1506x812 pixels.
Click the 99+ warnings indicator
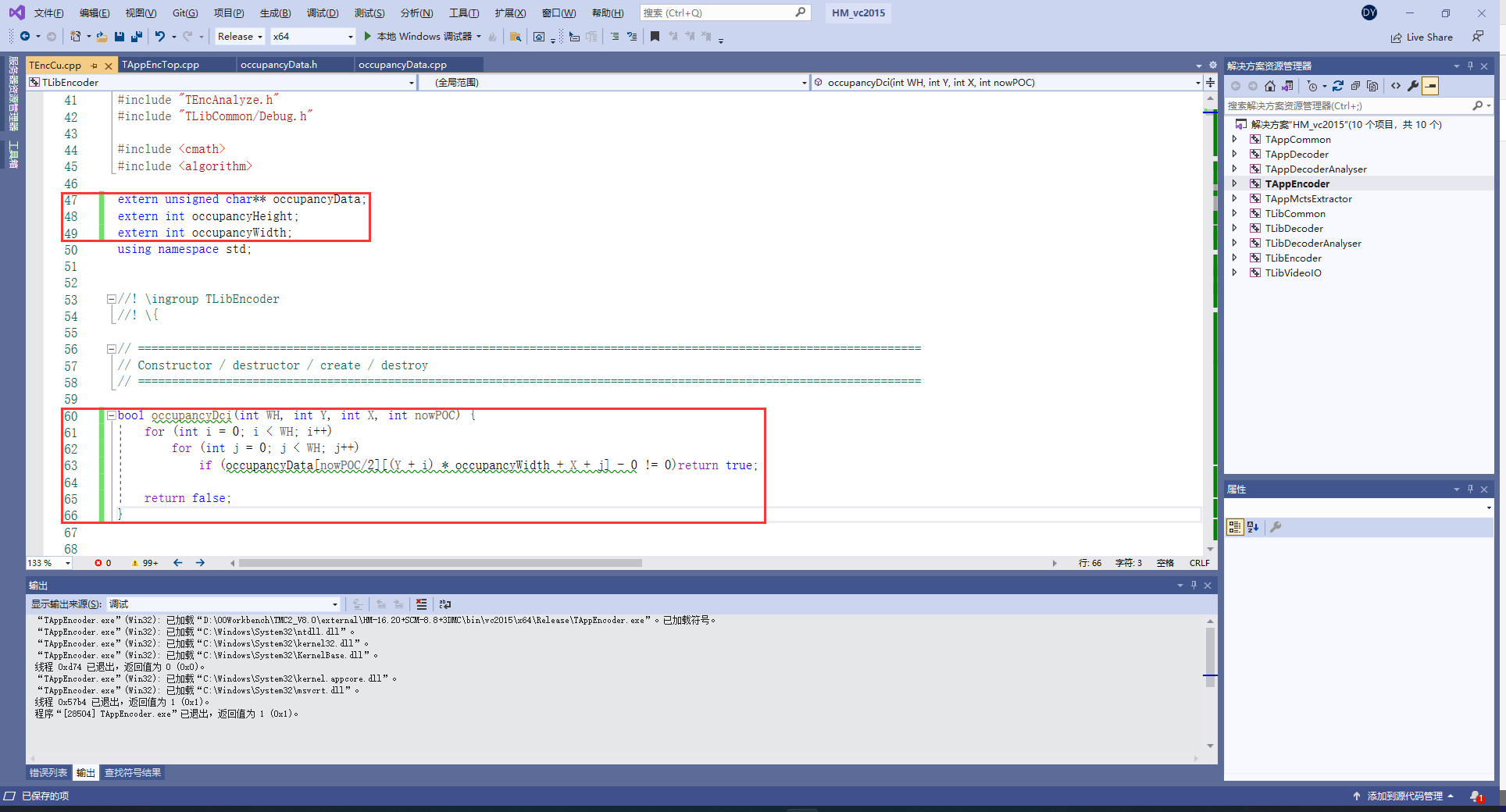click(145, 563)
